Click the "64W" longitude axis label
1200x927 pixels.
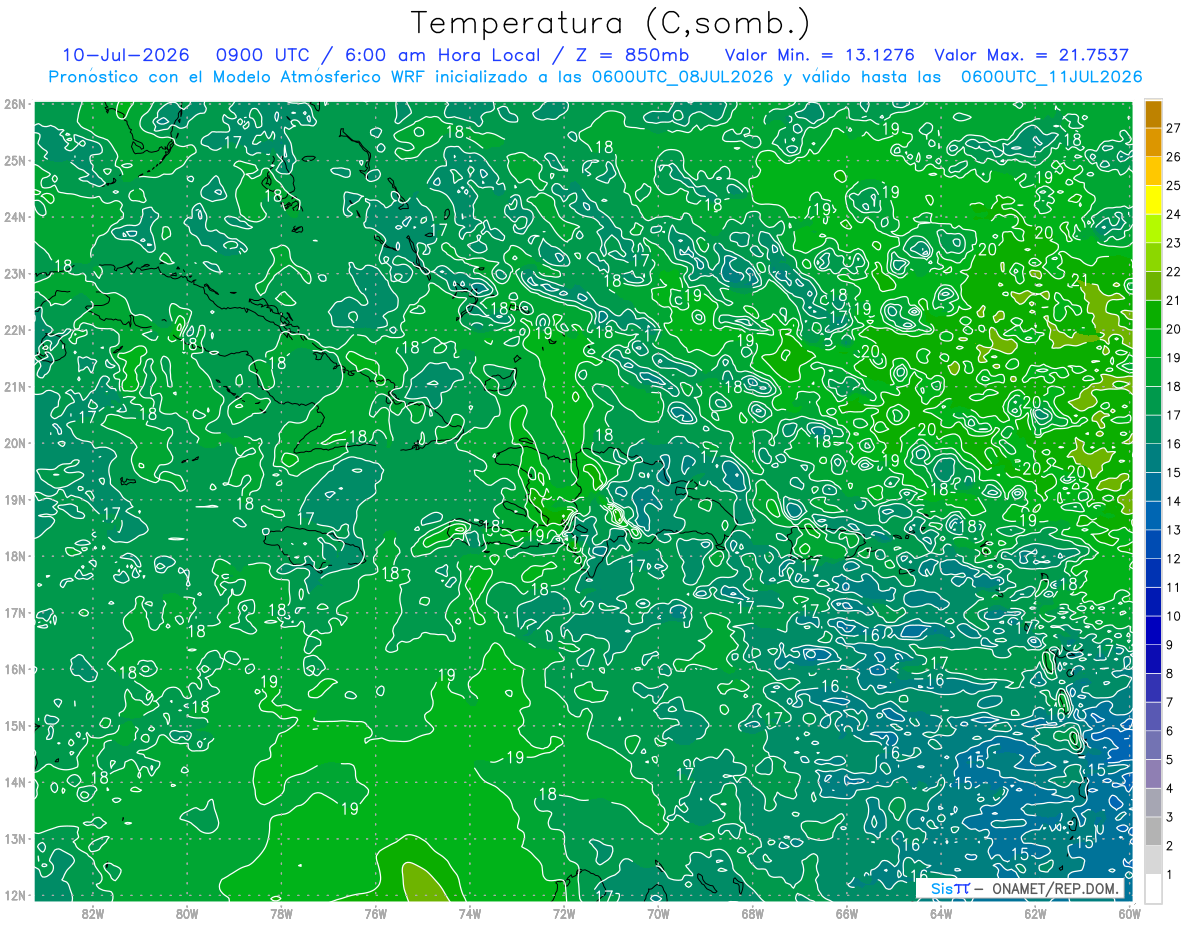point(941,913)
